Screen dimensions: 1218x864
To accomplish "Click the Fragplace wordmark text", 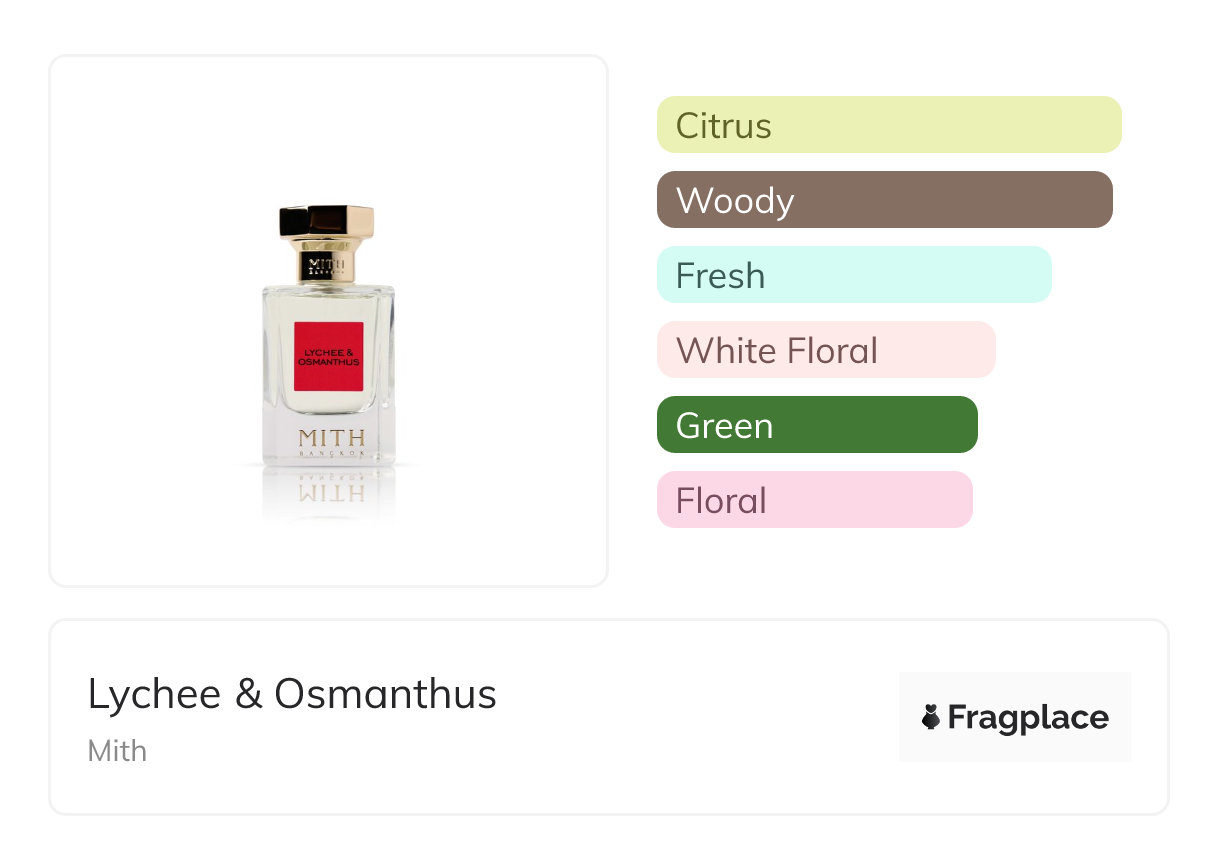I will pos(1028,717).
